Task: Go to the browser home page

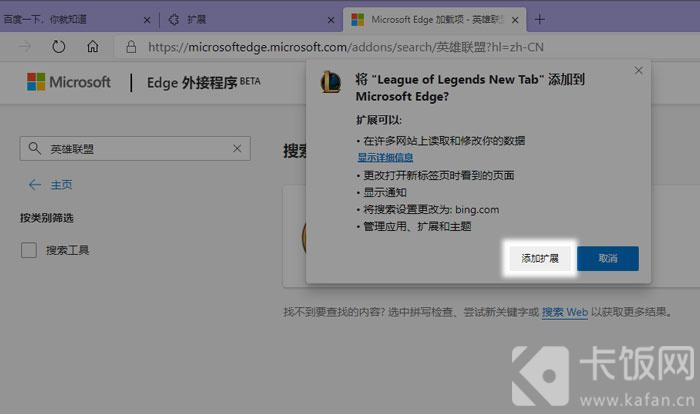Action: (93, 46)
